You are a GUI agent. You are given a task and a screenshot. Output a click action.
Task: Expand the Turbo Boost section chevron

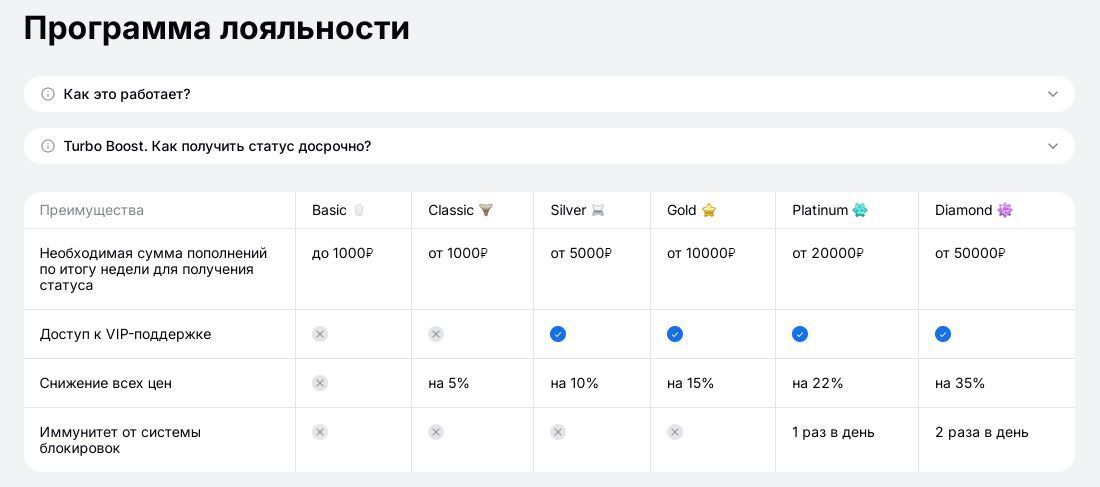[x=1052, y=146]
